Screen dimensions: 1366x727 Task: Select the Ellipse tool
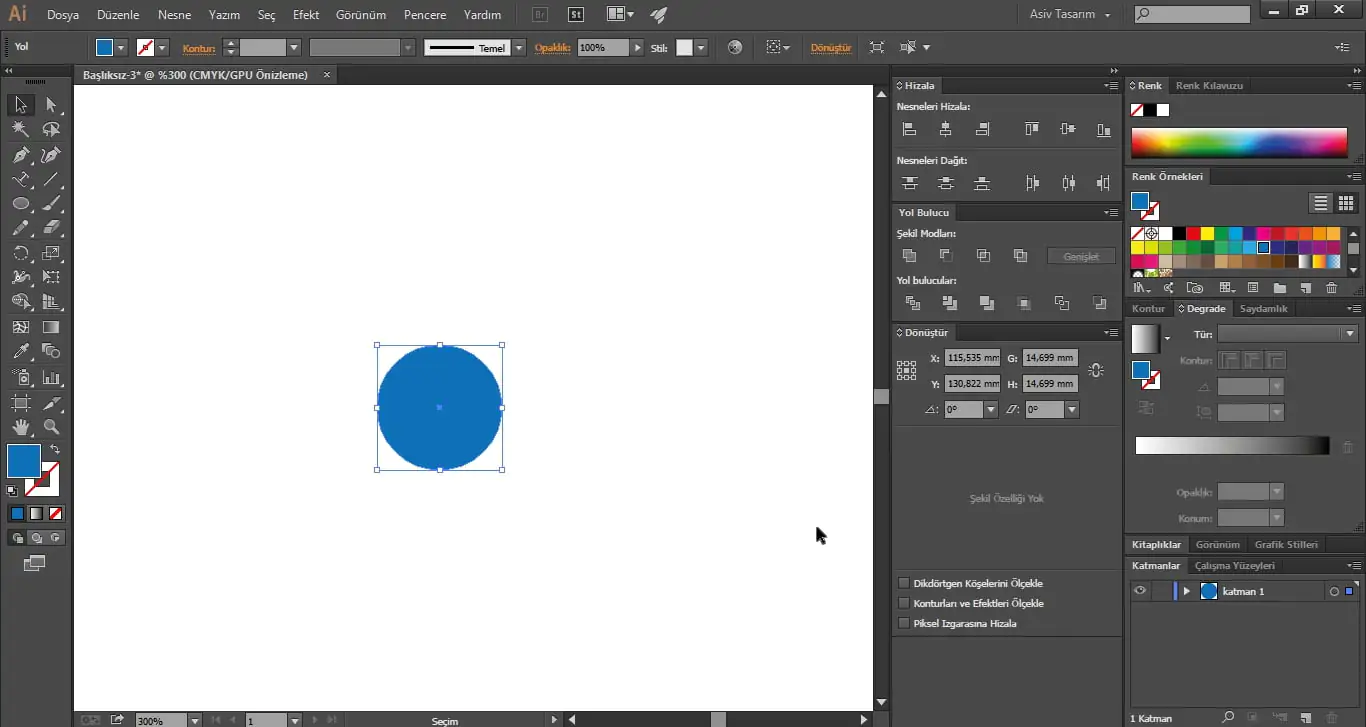click(x=20, y=203)
